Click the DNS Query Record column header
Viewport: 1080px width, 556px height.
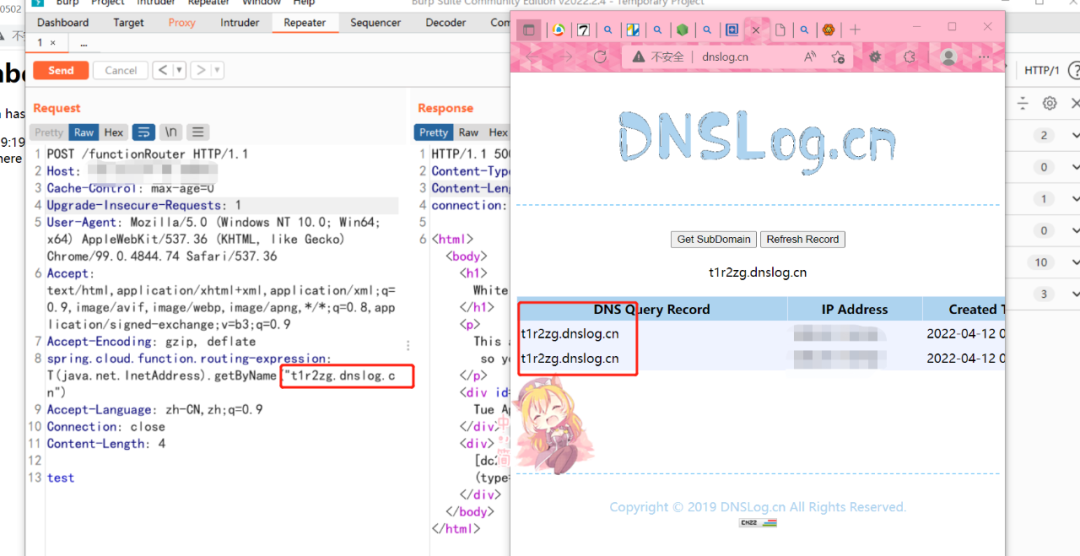(x=652, y=309)
